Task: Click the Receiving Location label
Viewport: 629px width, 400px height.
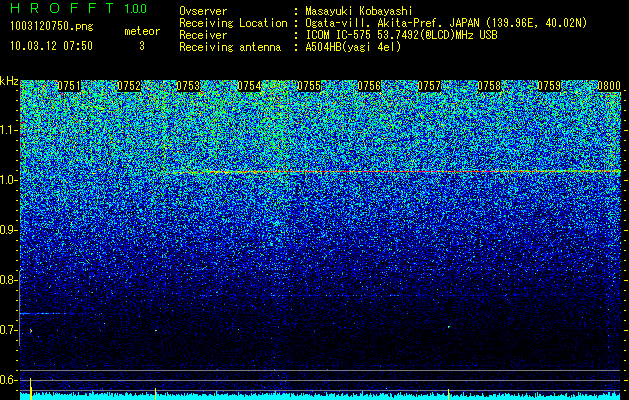Action: (233, 23)
